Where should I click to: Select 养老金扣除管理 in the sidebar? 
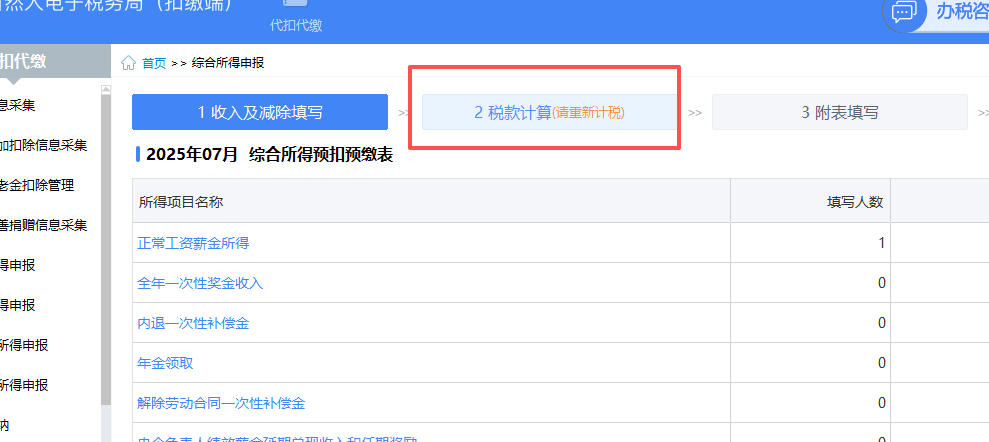37,185
